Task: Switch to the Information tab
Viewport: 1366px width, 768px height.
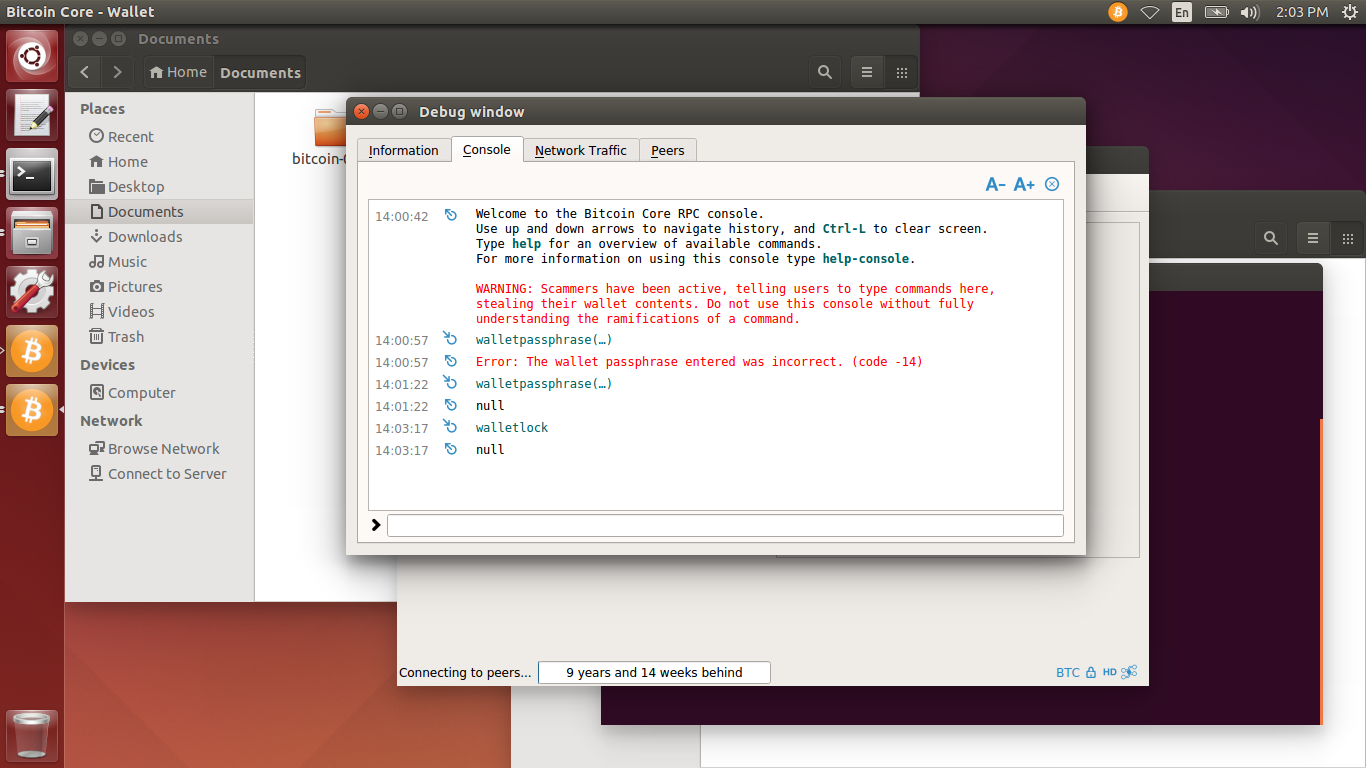Action: [403, 150]
